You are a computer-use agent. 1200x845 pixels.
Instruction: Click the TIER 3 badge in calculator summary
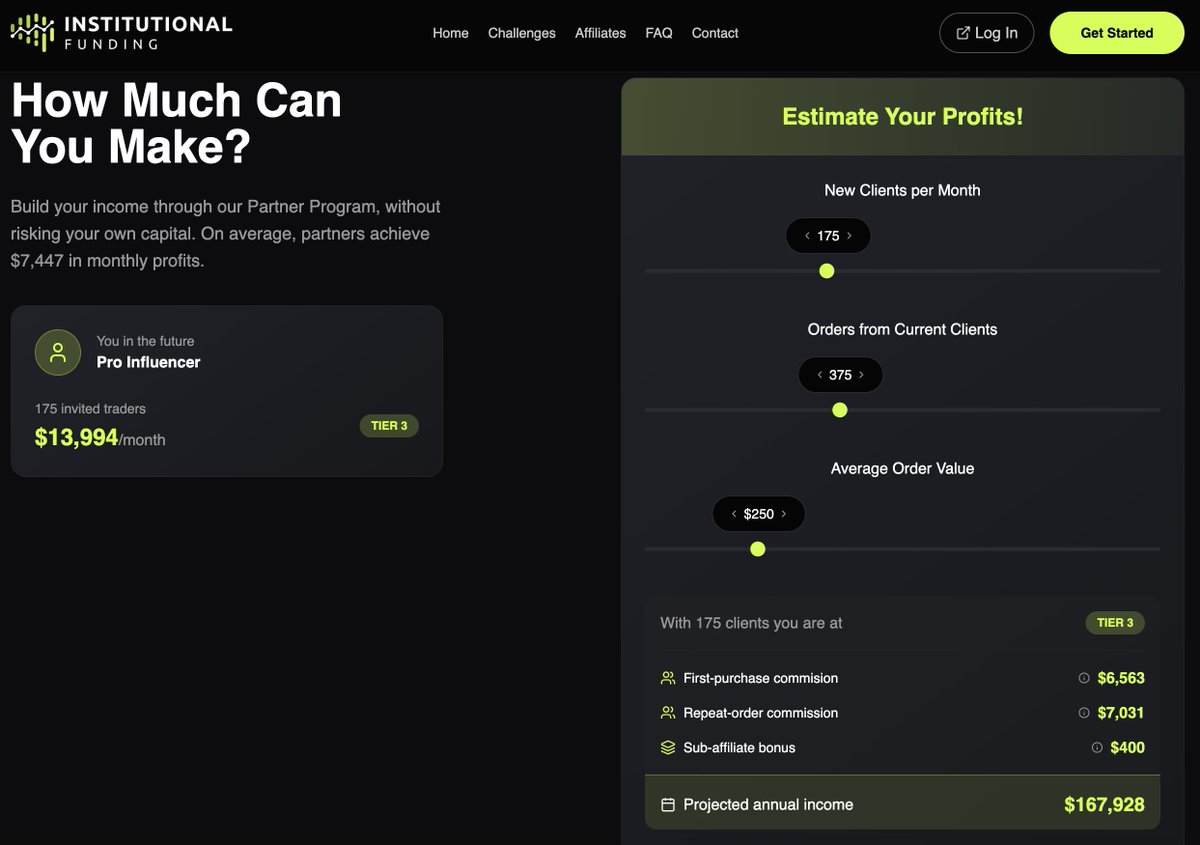pyautogui.click(x=1115, y=623)
